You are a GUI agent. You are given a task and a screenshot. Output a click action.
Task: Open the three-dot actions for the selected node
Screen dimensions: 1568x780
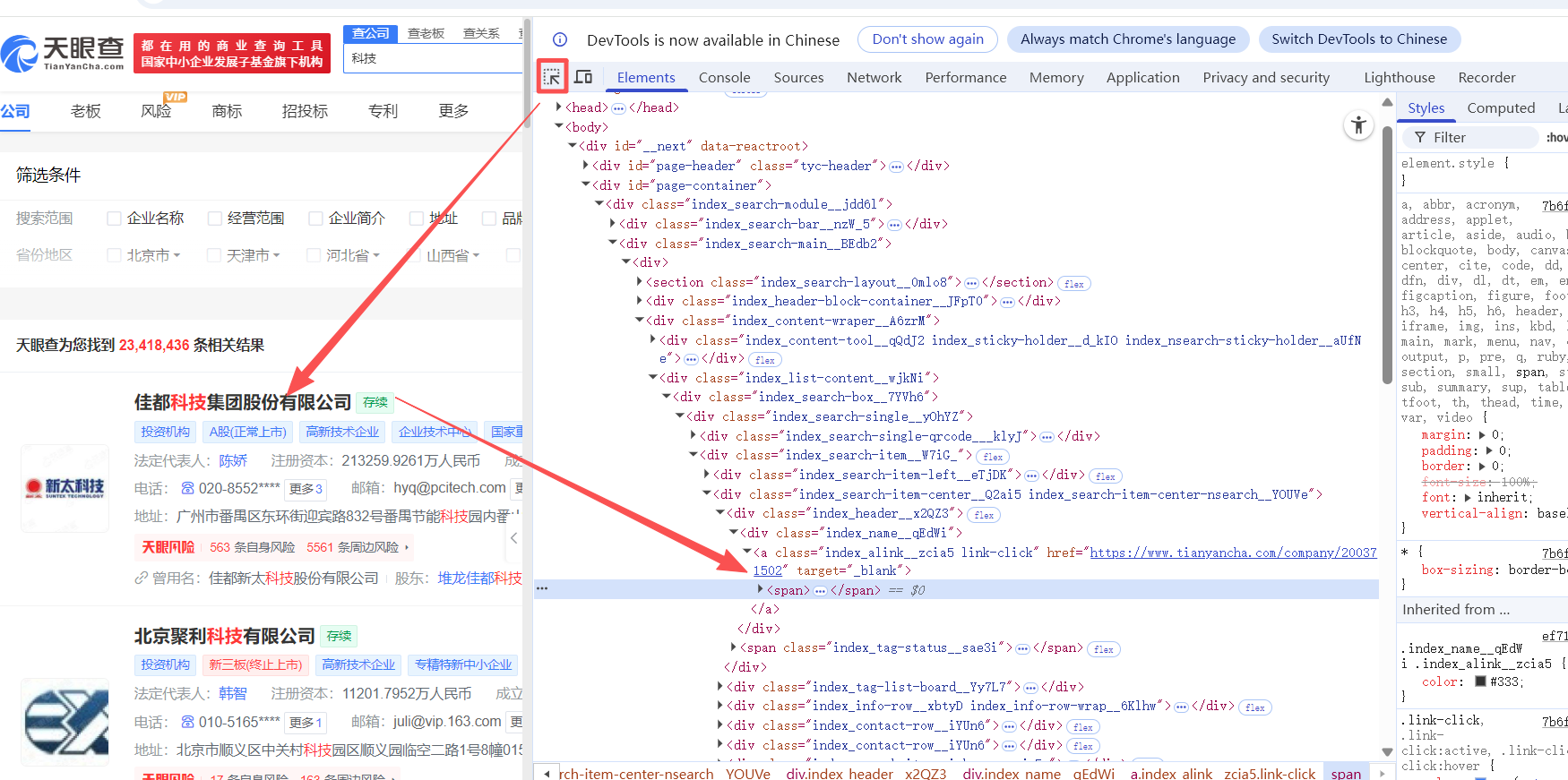542,589
